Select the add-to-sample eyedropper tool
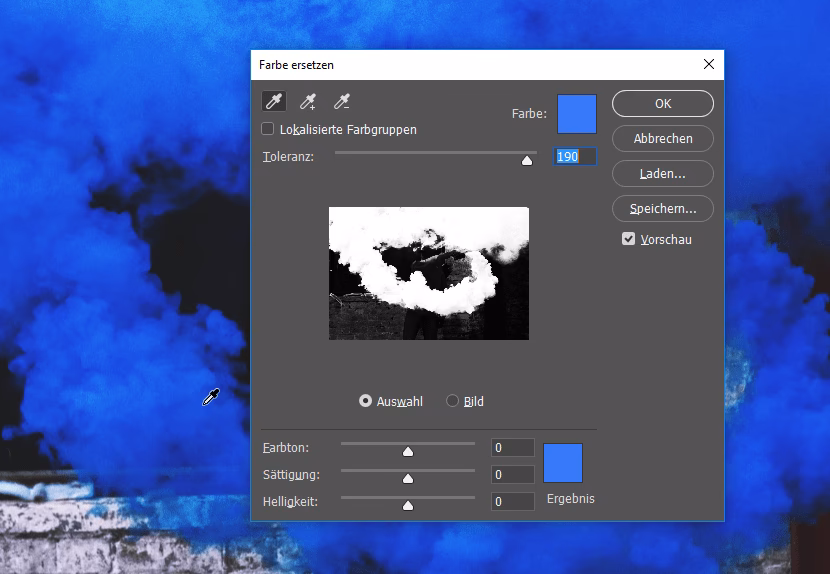The width and height of the screenshot is (830, 574). 308,101
